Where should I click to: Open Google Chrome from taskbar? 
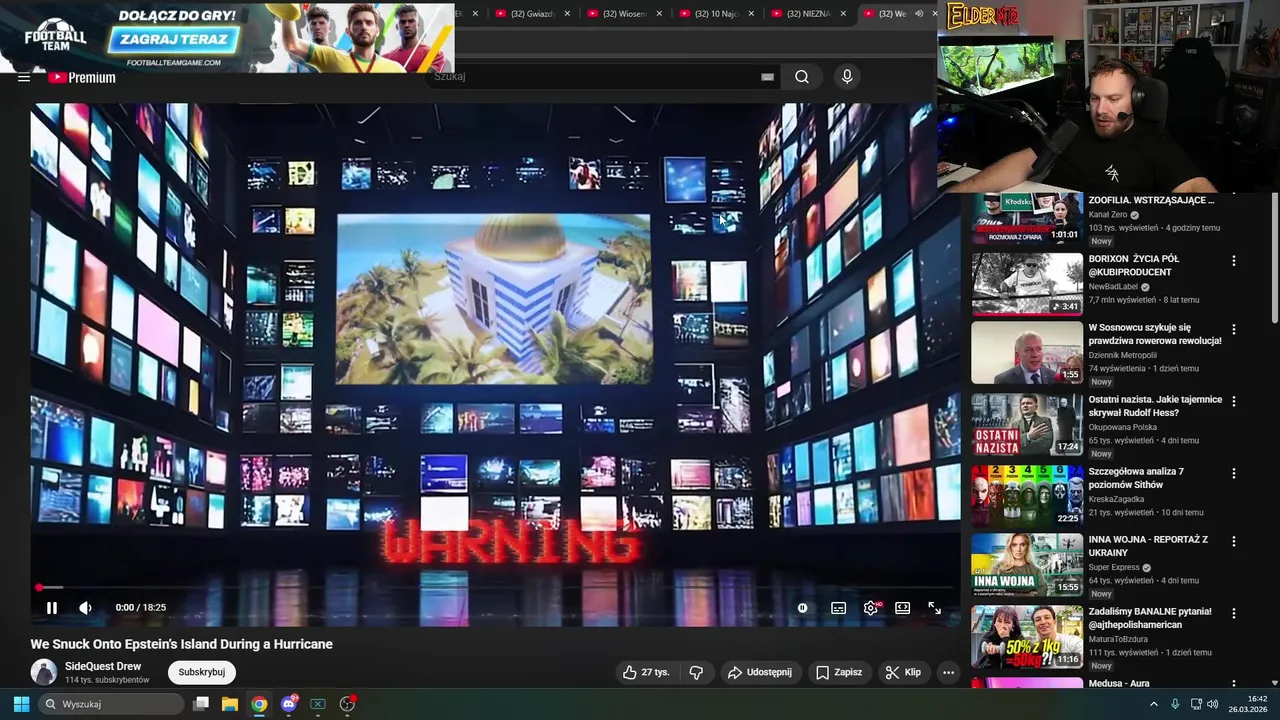259,704
